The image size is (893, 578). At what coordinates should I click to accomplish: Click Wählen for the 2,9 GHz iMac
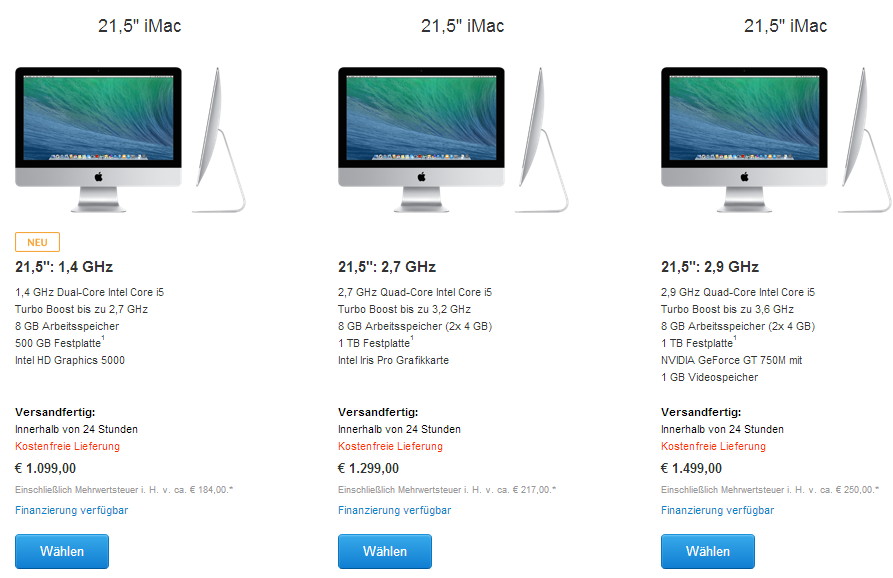707,551
